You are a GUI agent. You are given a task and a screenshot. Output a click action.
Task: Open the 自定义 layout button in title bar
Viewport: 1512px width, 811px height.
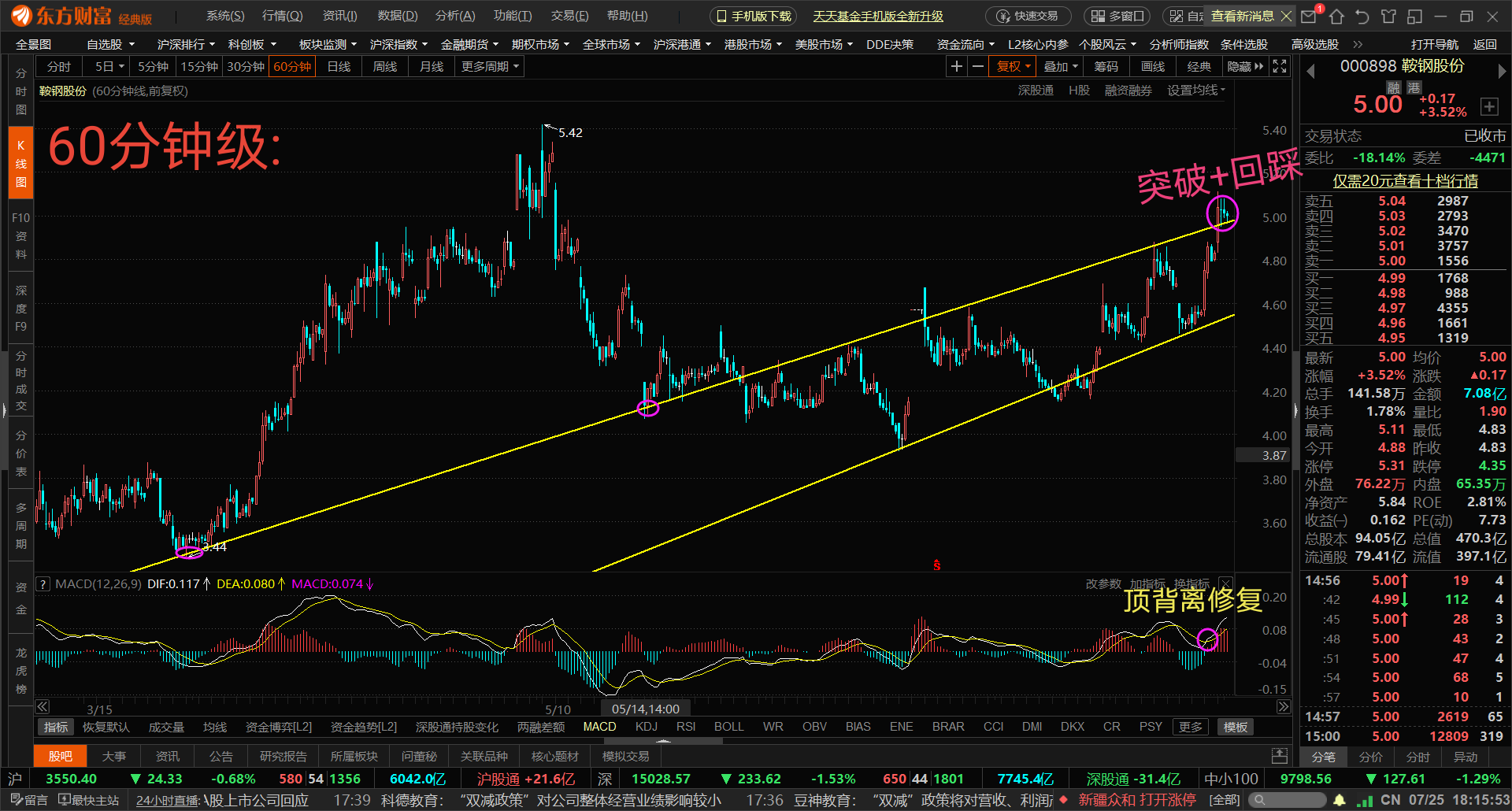(1185, 16)
